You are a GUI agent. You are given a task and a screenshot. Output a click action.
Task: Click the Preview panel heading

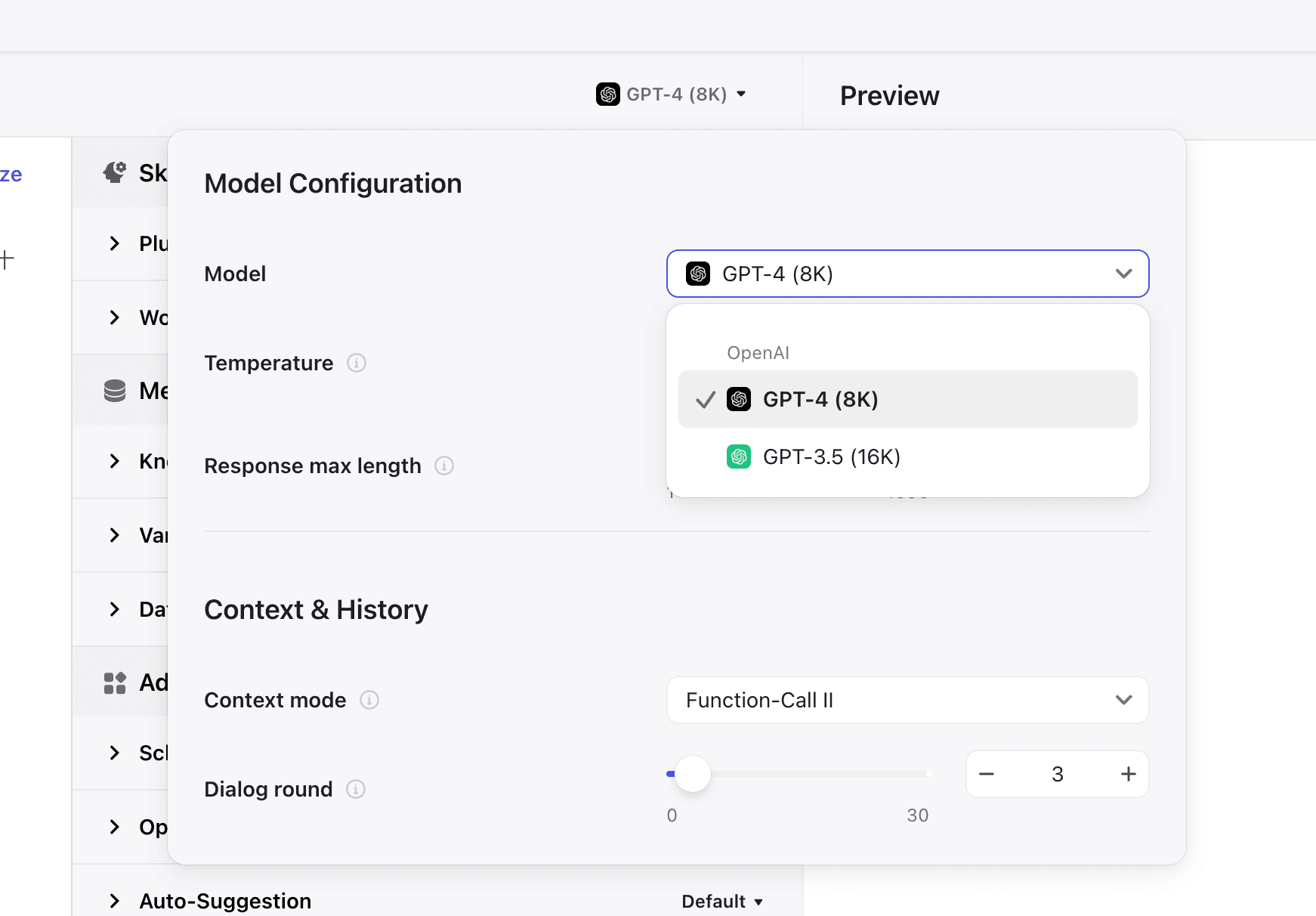click(889, 96)
